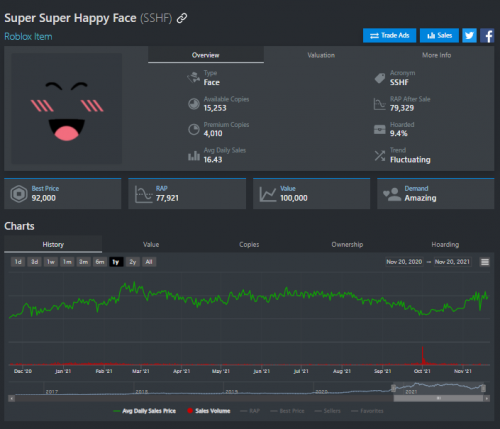Open the chart hamburger menu

(x=485, y=262)
